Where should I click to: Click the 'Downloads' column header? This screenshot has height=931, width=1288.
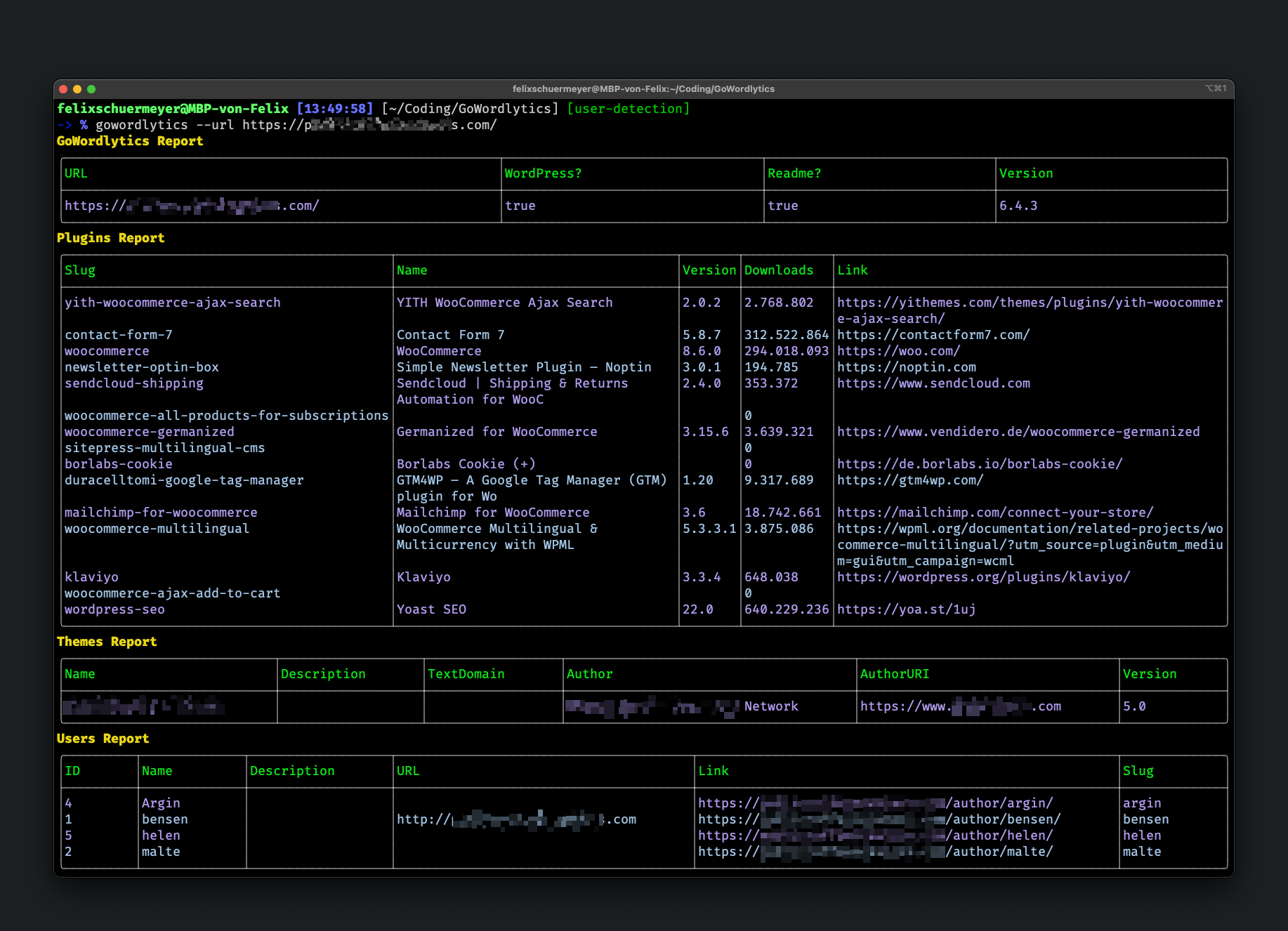coord(779,270)
